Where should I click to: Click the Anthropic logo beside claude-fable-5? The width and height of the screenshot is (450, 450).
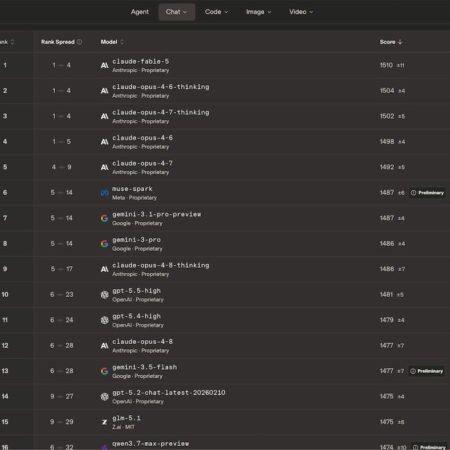pyautogui.click(x=105, y=65)
